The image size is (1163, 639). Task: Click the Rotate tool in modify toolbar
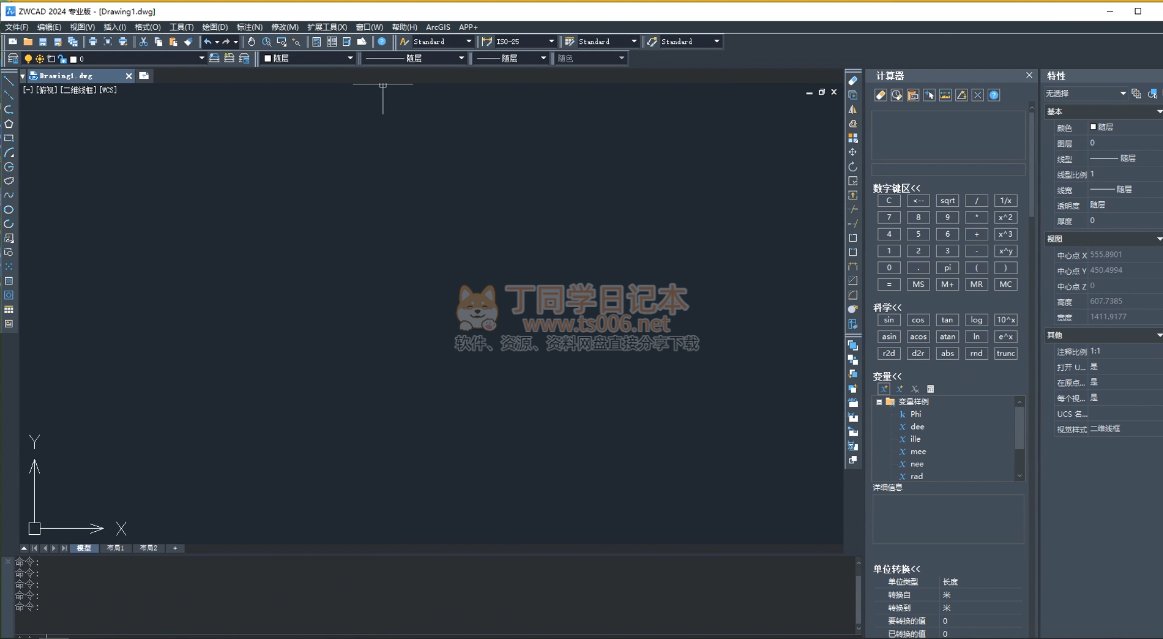[853, 166]
